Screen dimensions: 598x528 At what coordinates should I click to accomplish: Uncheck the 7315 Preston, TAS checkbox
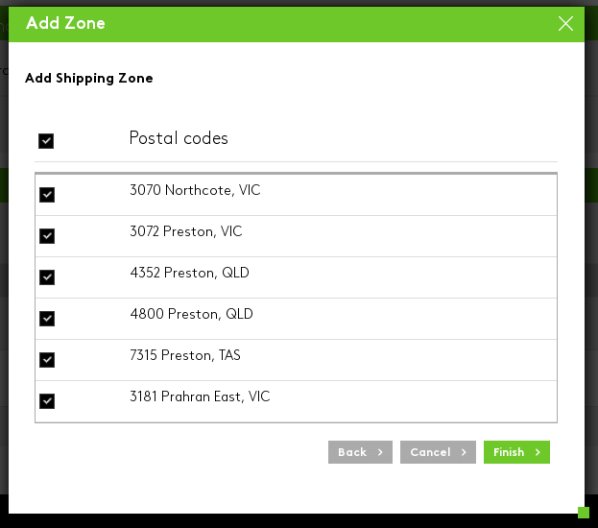[47, 359]
